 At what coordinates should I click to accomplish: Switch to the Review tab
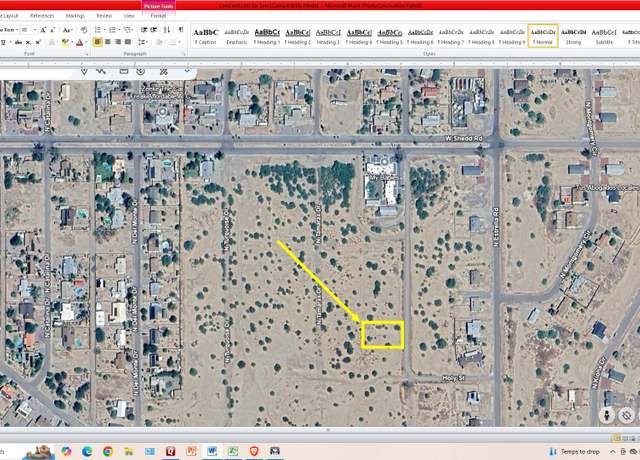pyautogui.click(x=104, y=16)
